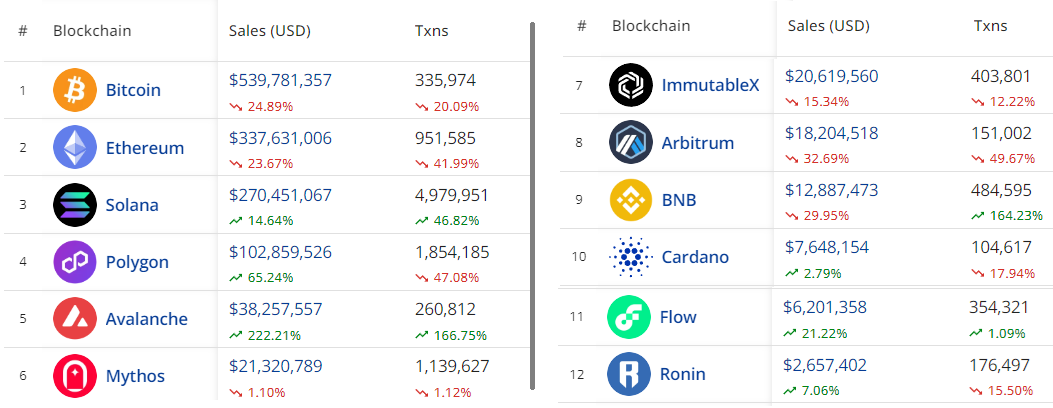Click the Mythos logo icon
1053x408 pixels.
(75, 376)
